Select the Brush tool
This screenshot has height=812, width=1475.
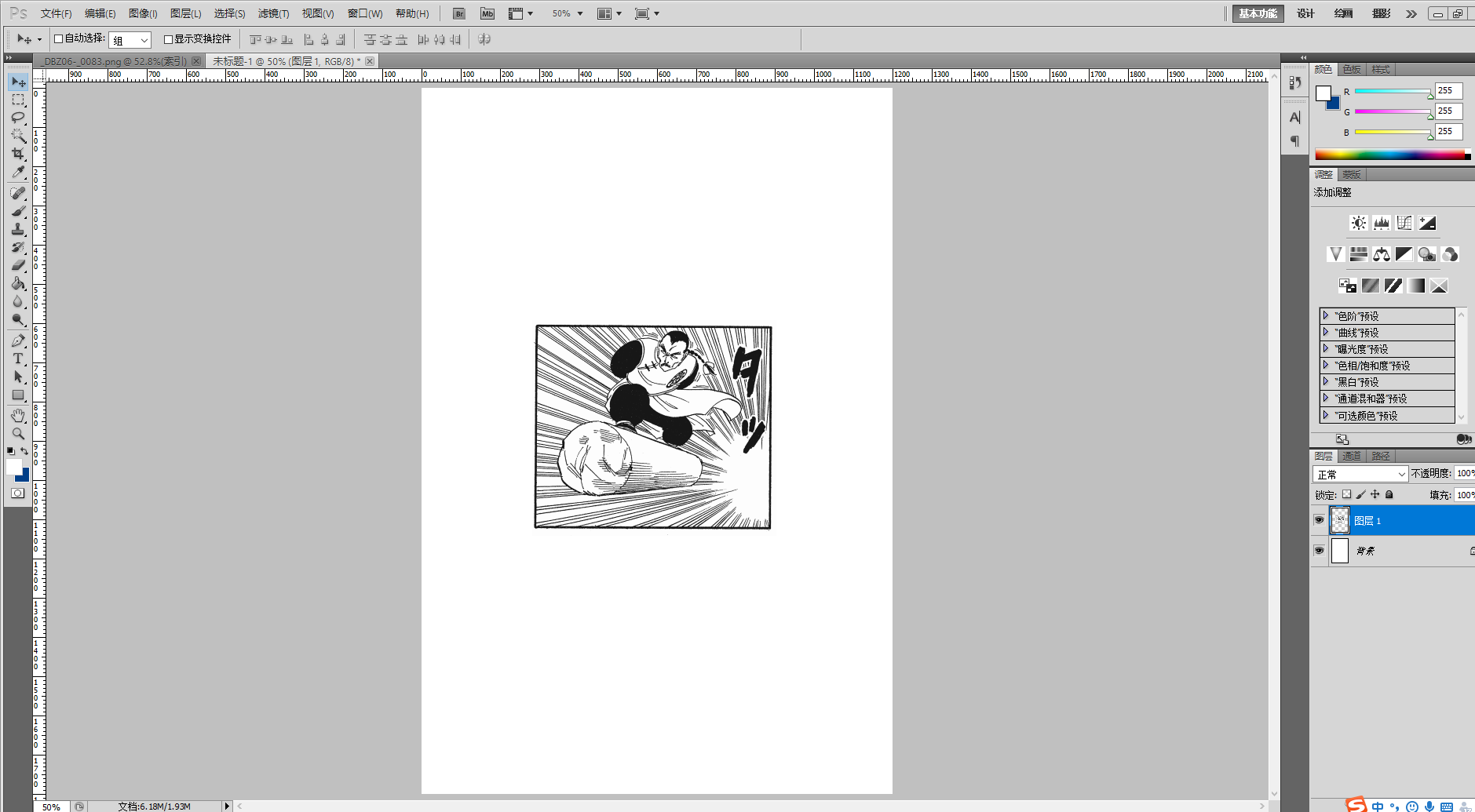(x=18, y=211)
